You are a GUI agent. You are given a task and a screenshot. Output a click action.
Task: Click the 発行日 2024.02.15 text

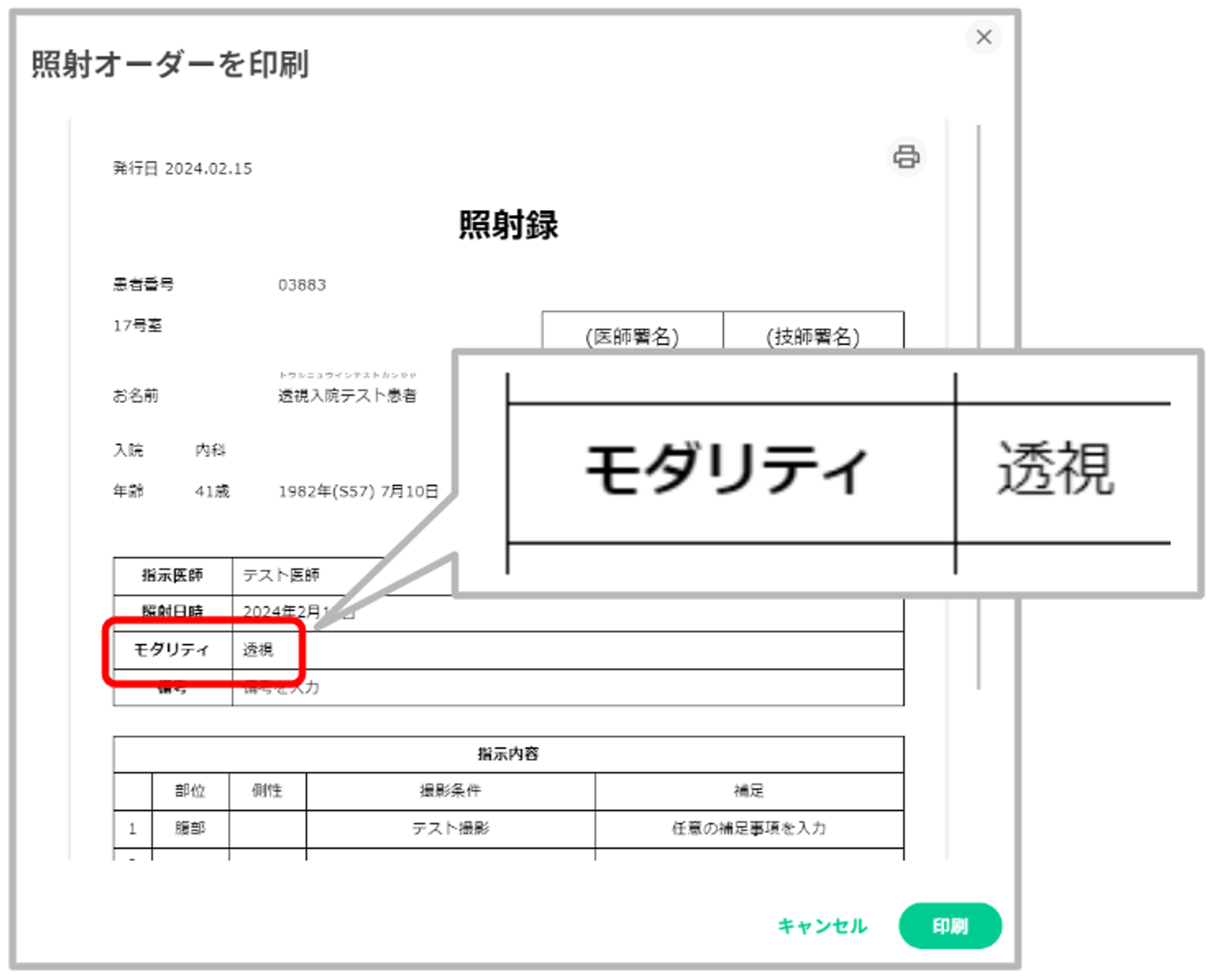click(x=182, y=169)
